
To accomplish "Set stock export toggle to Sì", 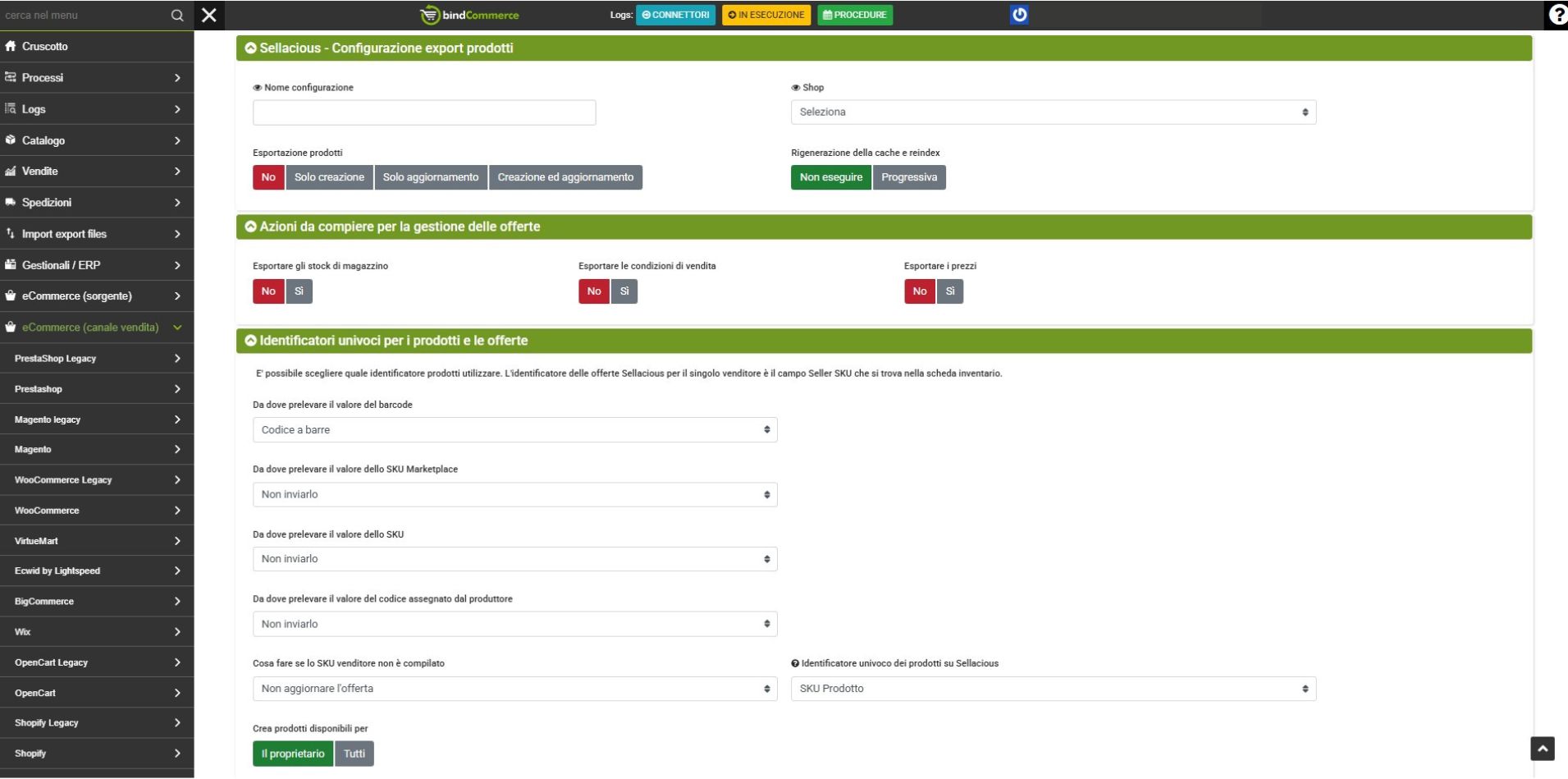I will point(299,291).
